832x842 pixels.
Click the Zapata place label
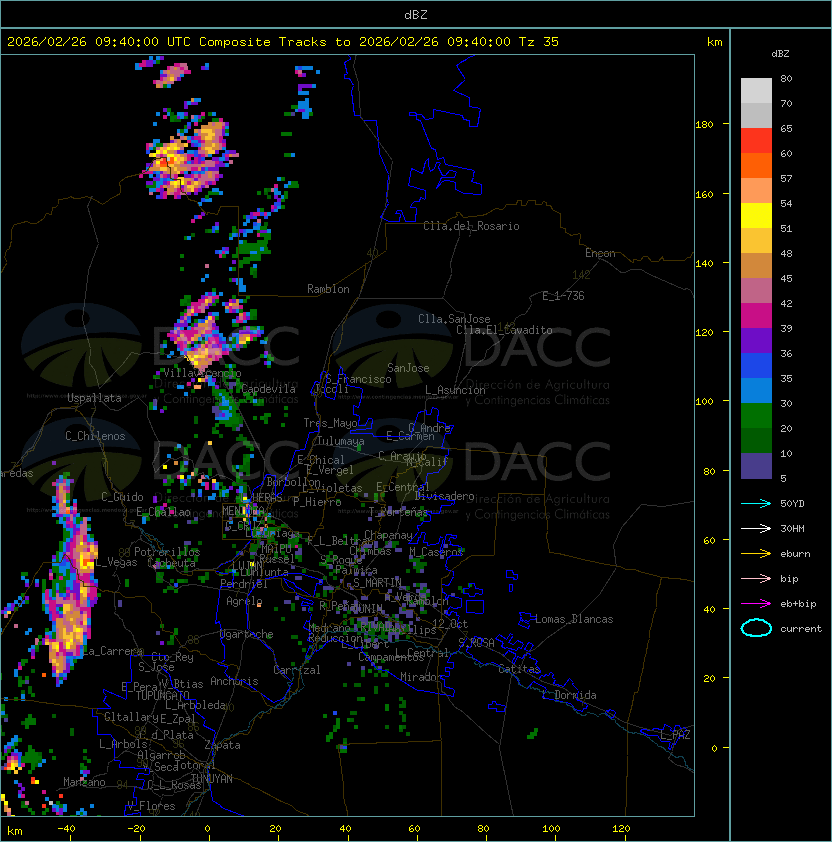click(x=222, y=745)
